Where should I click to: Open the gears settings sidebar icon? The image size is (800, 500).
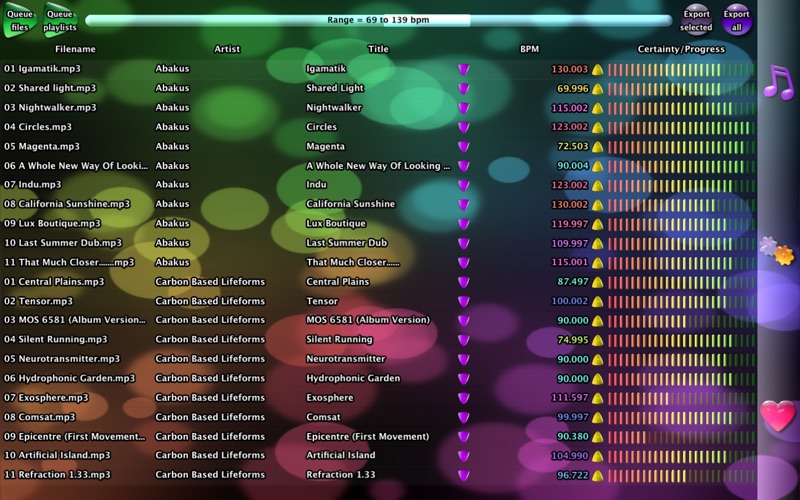coord(777,251)
